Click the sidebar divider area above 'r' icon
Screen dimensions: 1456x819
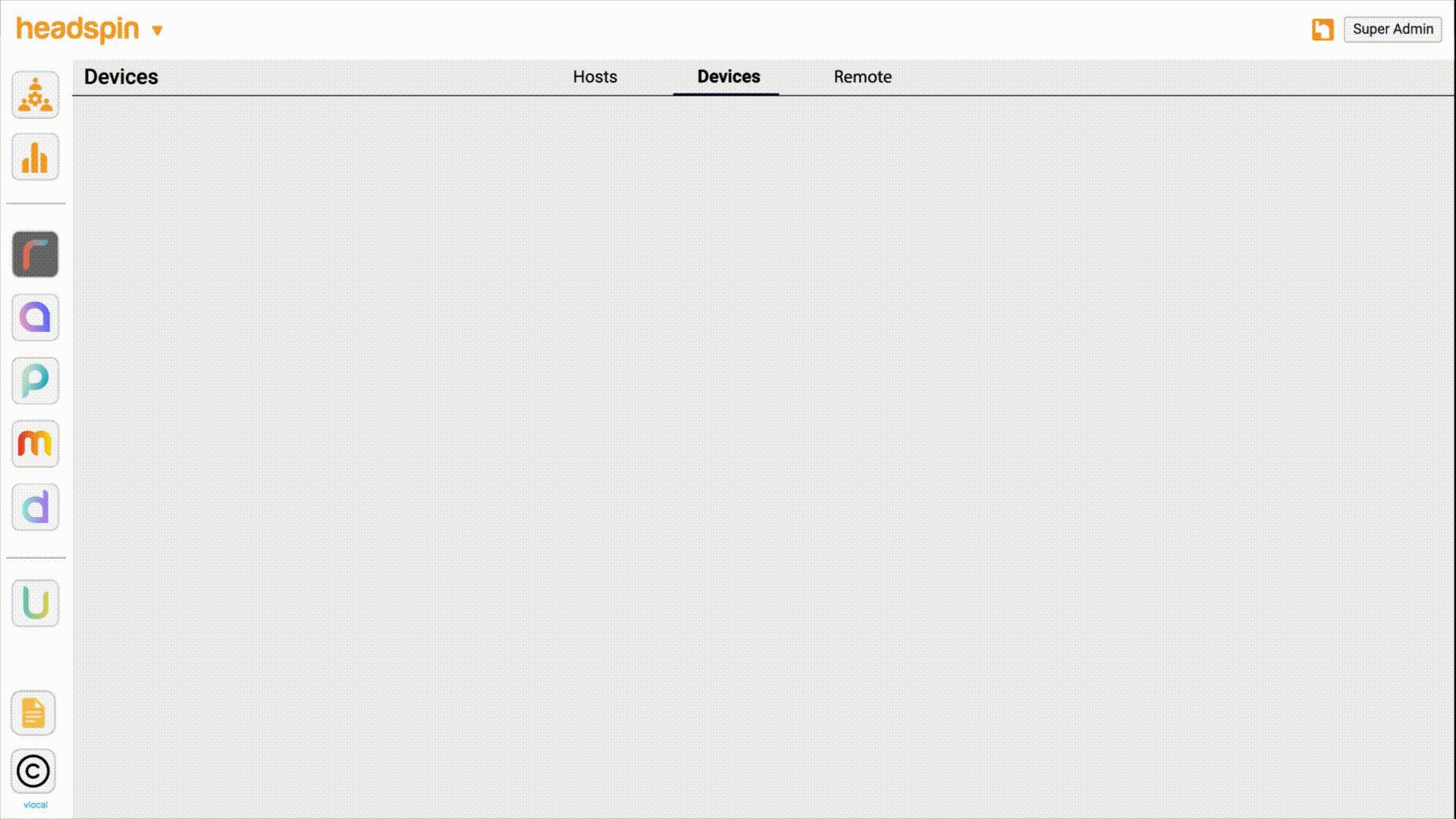(35, 205)
